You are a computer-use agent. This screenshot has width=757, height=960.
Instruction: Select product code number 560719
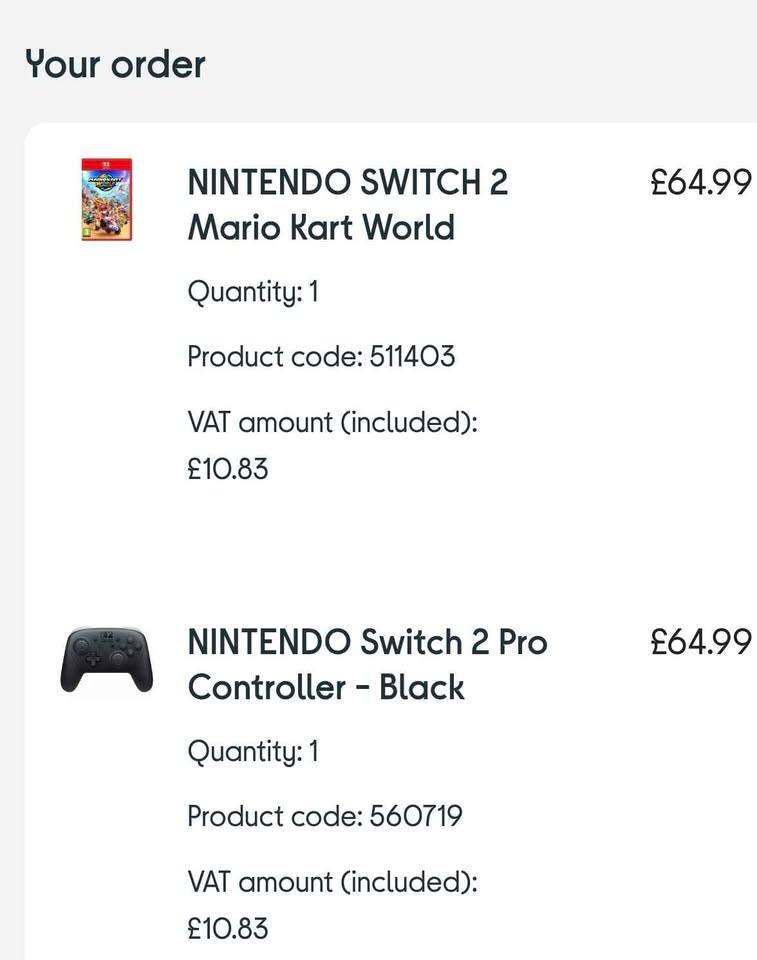coord(416,816)
